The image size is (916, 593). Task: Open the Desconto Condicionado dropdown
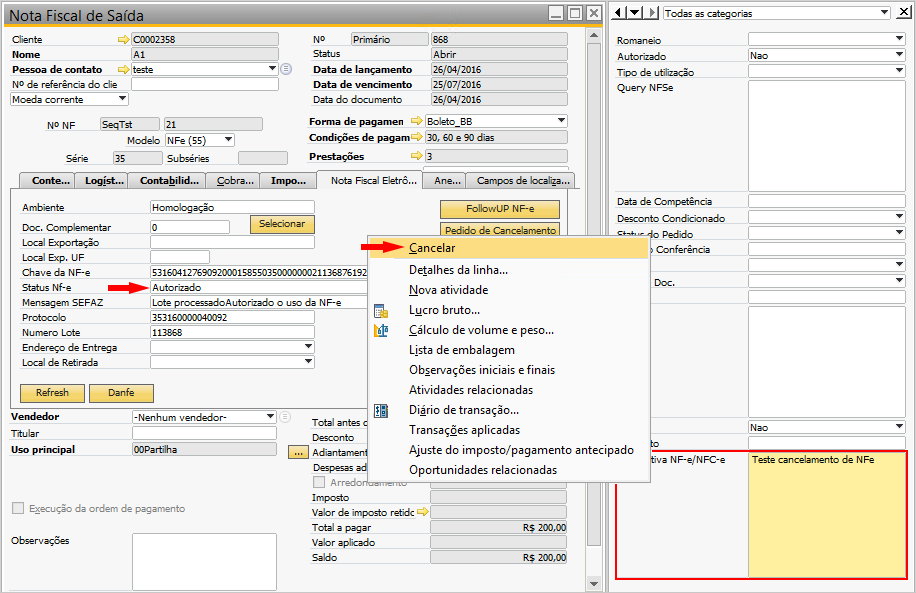coord(899,217)
